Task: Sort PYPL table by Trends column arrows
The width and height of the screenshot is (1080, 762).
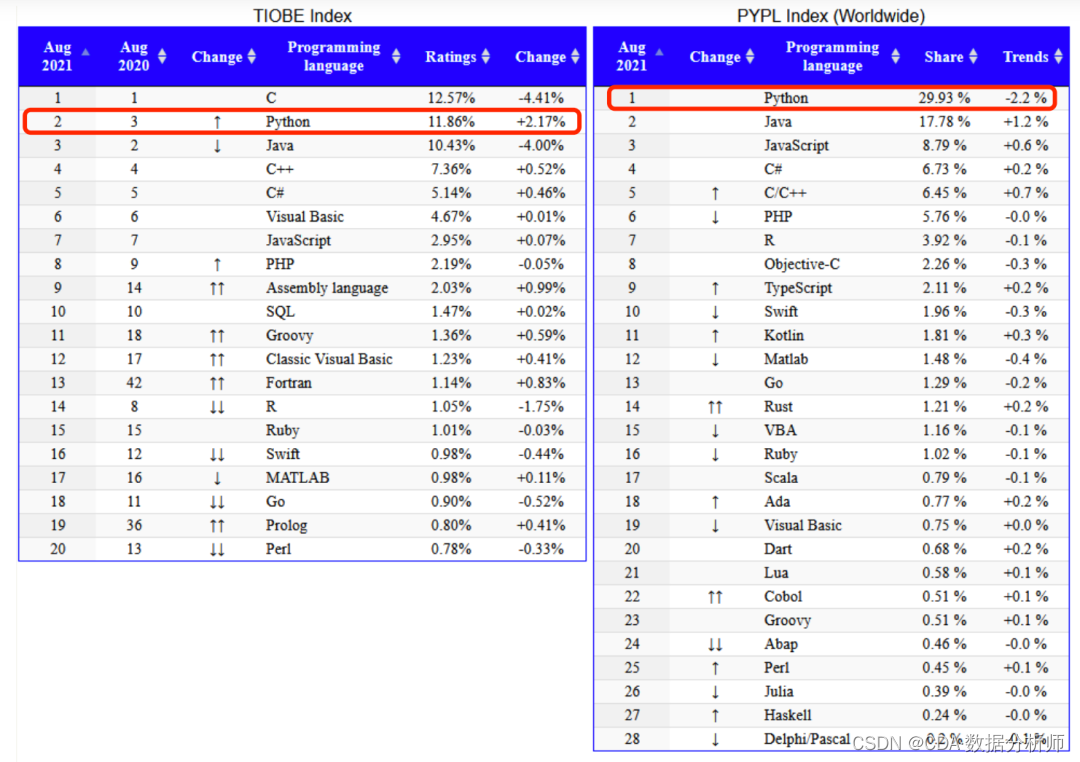Action: click(x=1059, y=56)
